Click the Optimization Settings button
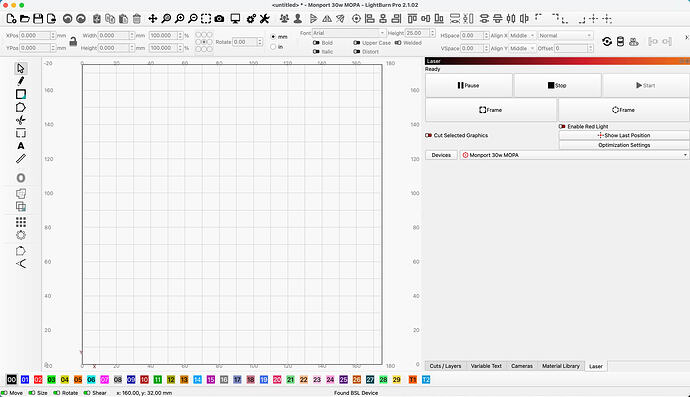Screen dimensions: 690x397 point(624,145)
